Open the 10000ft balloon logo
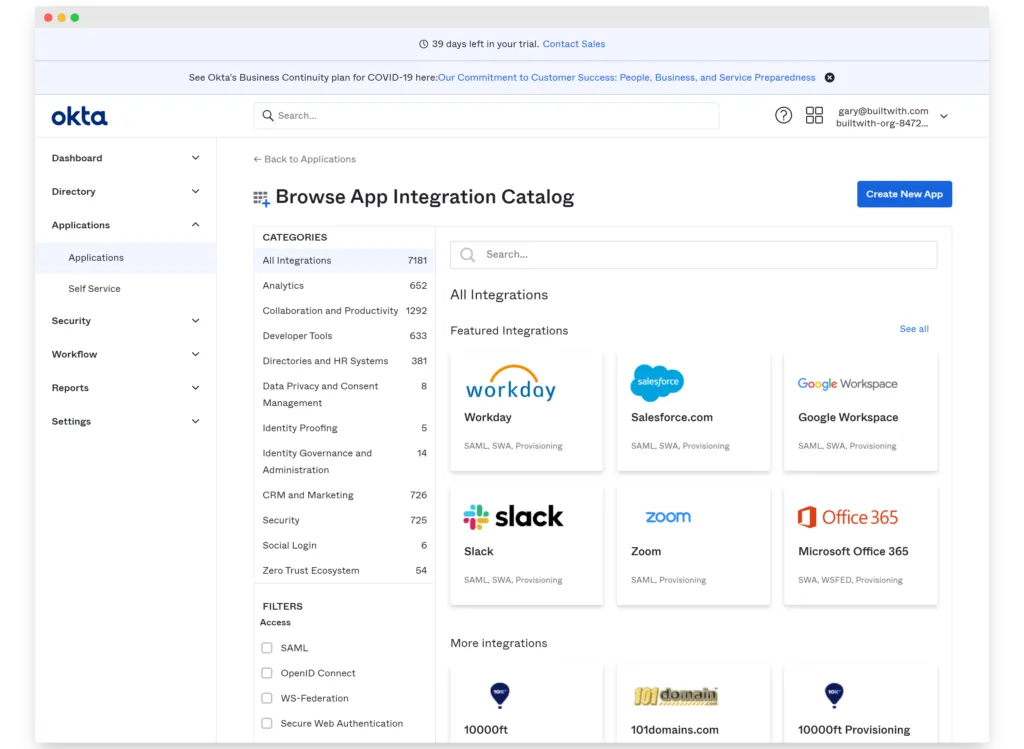 tap(500, 695)
